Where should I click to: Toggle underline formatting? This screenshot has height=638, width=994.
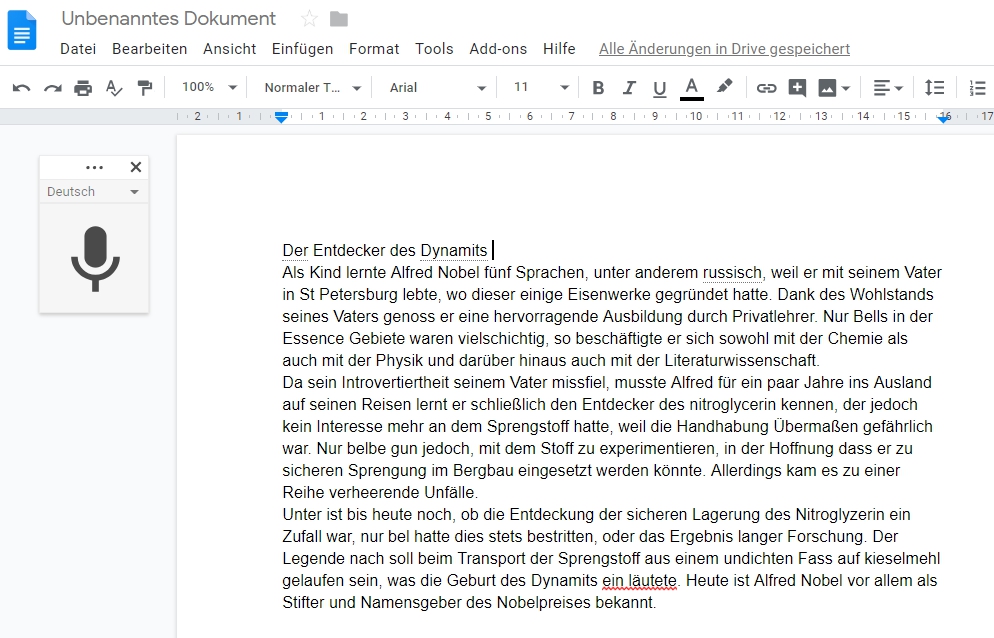[659, 88]
